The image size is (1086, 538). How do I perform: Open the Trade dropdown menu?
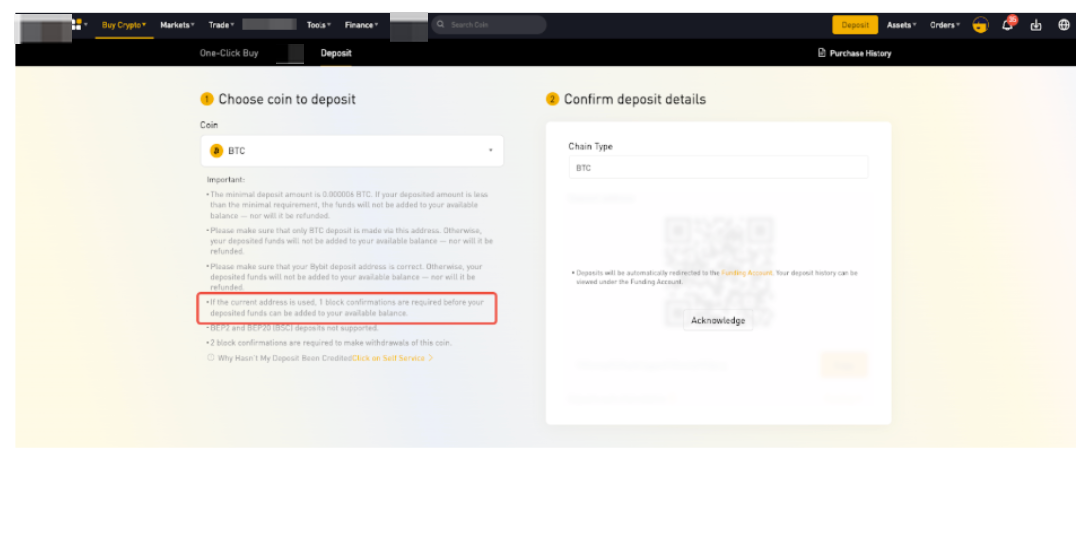point(221,25)
